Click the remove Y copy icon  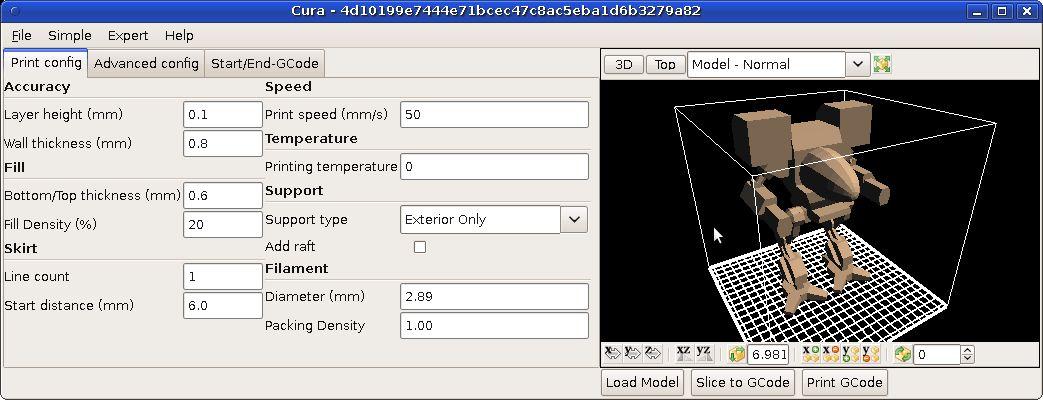870,353
